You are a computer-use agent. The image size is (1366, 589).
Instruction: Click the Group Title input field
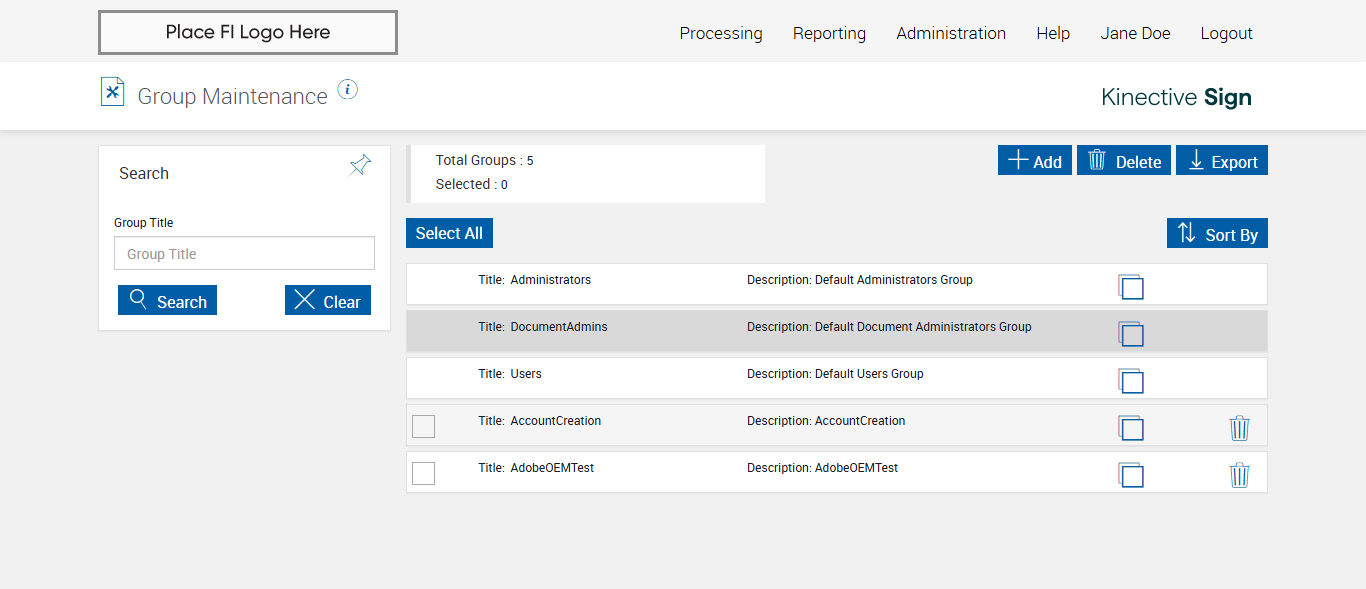pyautogui.click(x=244, y=254)
